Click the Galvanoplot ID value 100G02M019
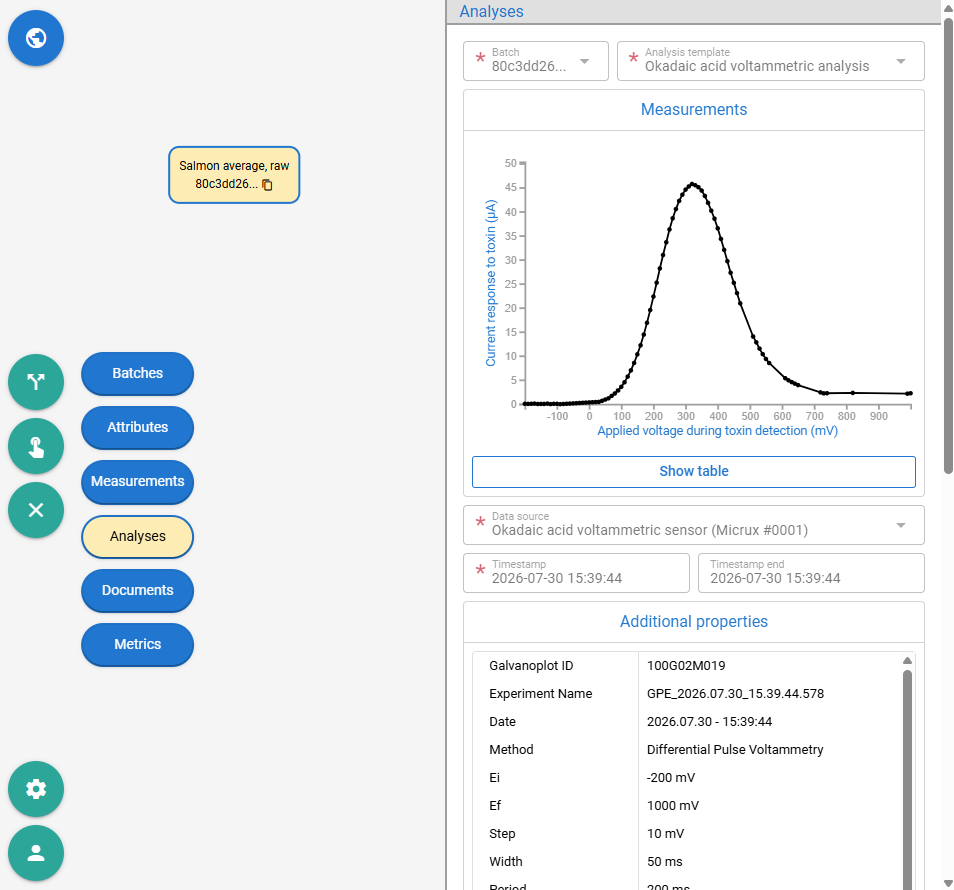This screenshot has width=954, height=890. tap(686, 666)
